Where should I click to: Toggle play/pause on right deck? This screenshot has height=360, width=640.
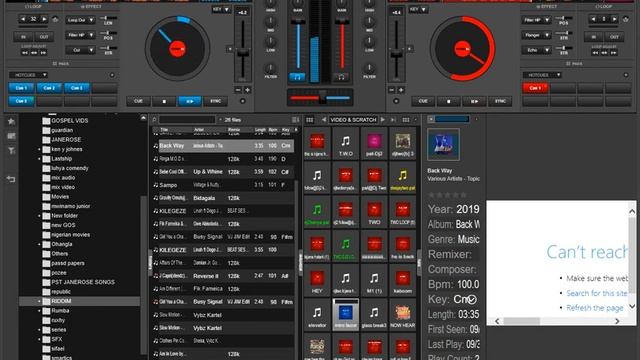point(474,101)
